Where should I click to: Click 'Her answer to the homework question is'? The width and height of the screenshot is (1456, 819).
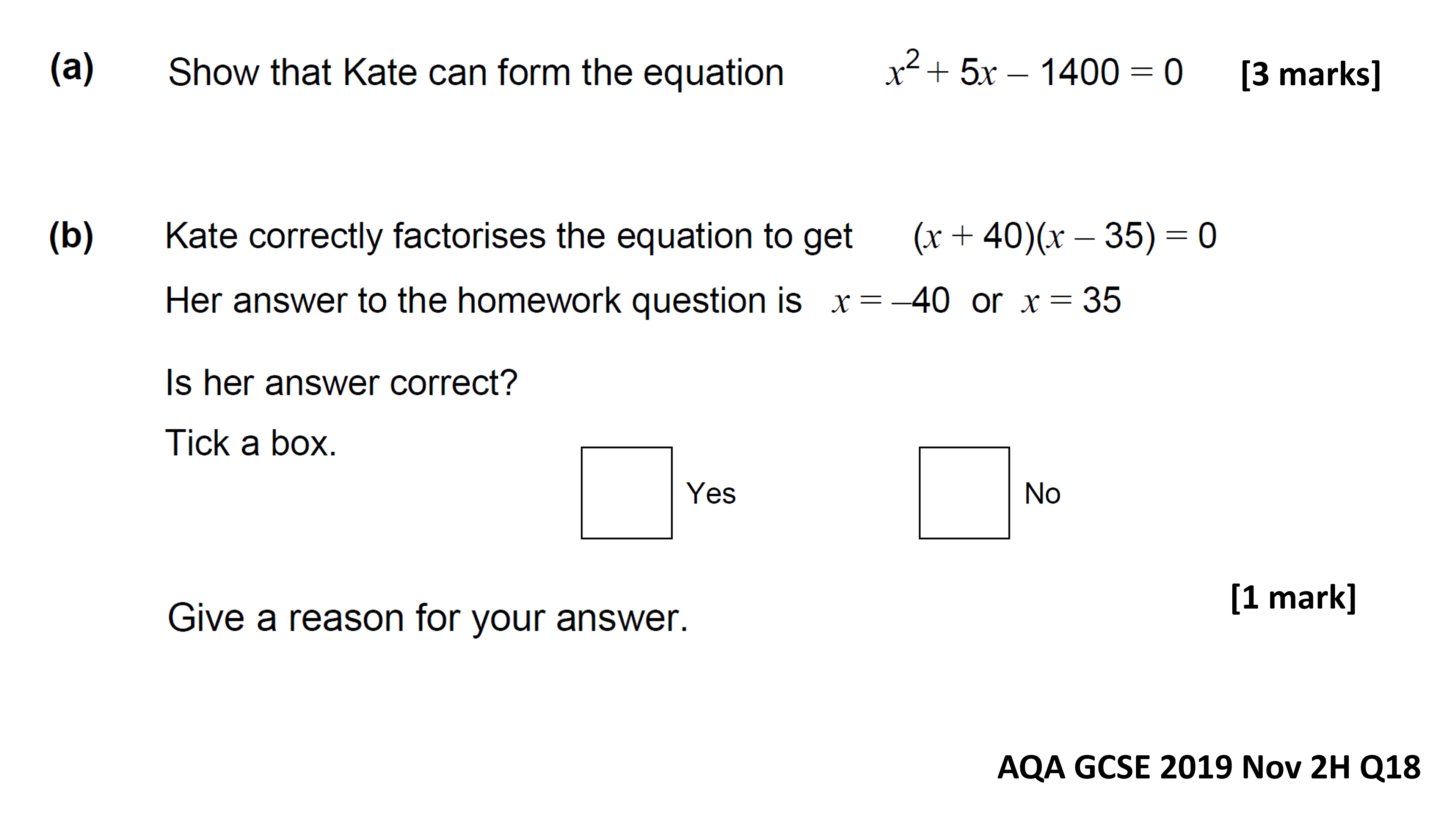(483, 301)
